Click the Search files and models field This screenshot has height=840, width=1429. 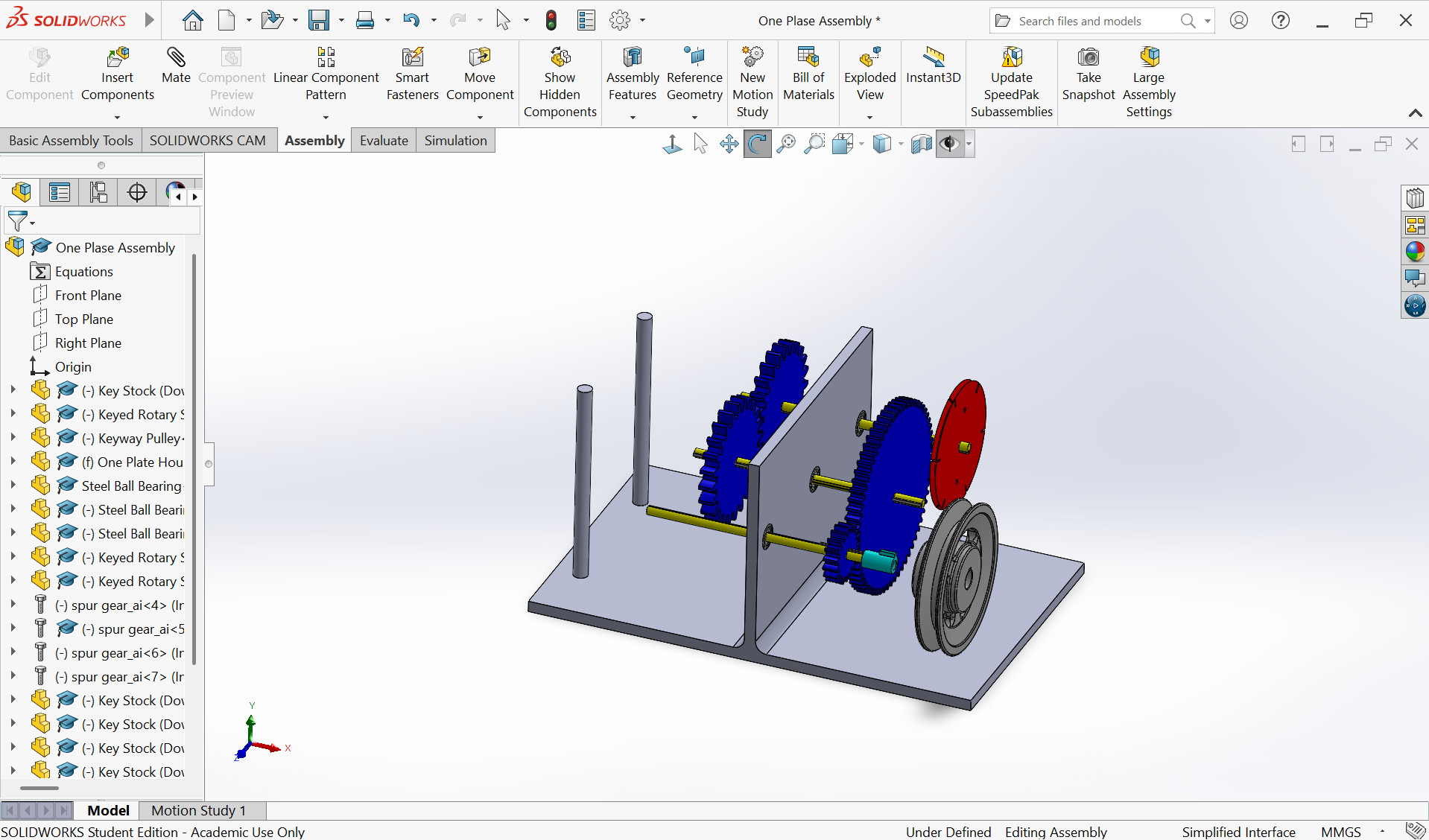1091,21
